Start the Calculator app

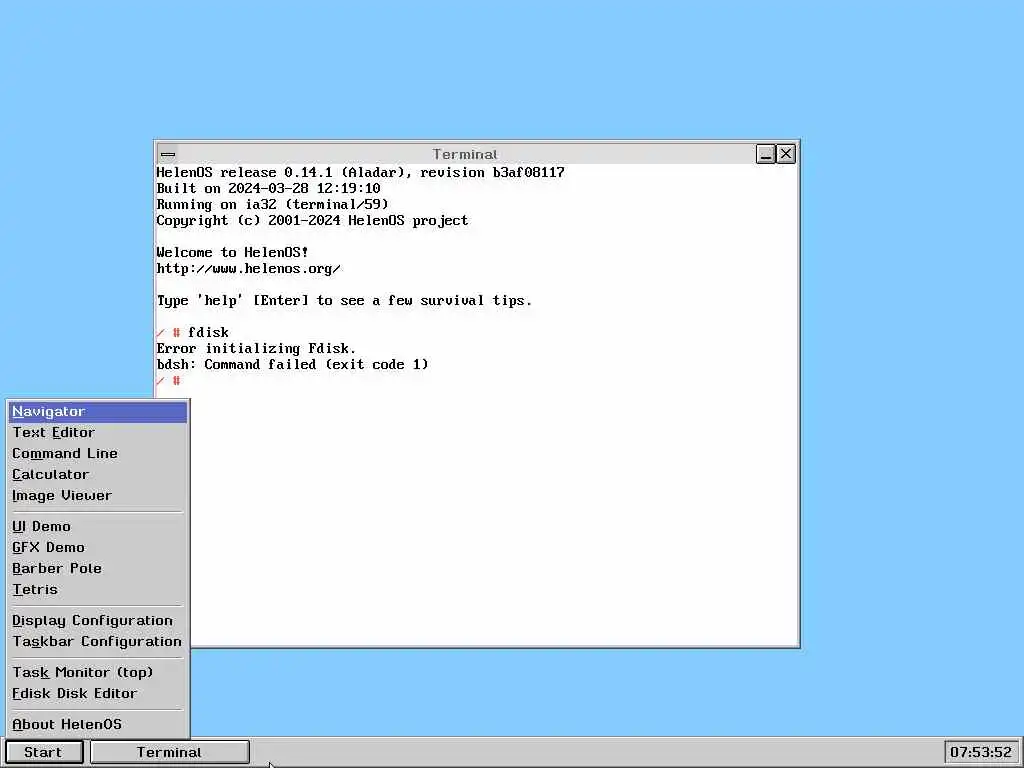[x=98, y=474]
